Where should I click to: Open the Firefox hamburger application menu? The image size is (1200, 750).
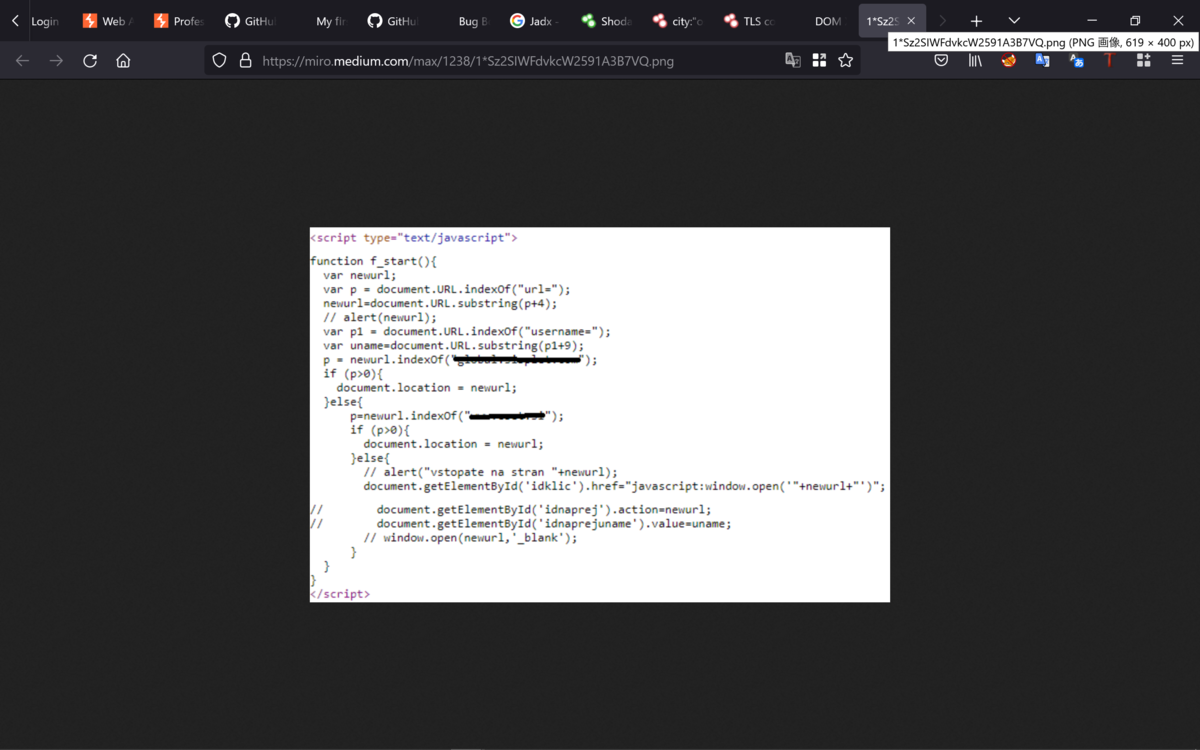tap(1177, 61)
